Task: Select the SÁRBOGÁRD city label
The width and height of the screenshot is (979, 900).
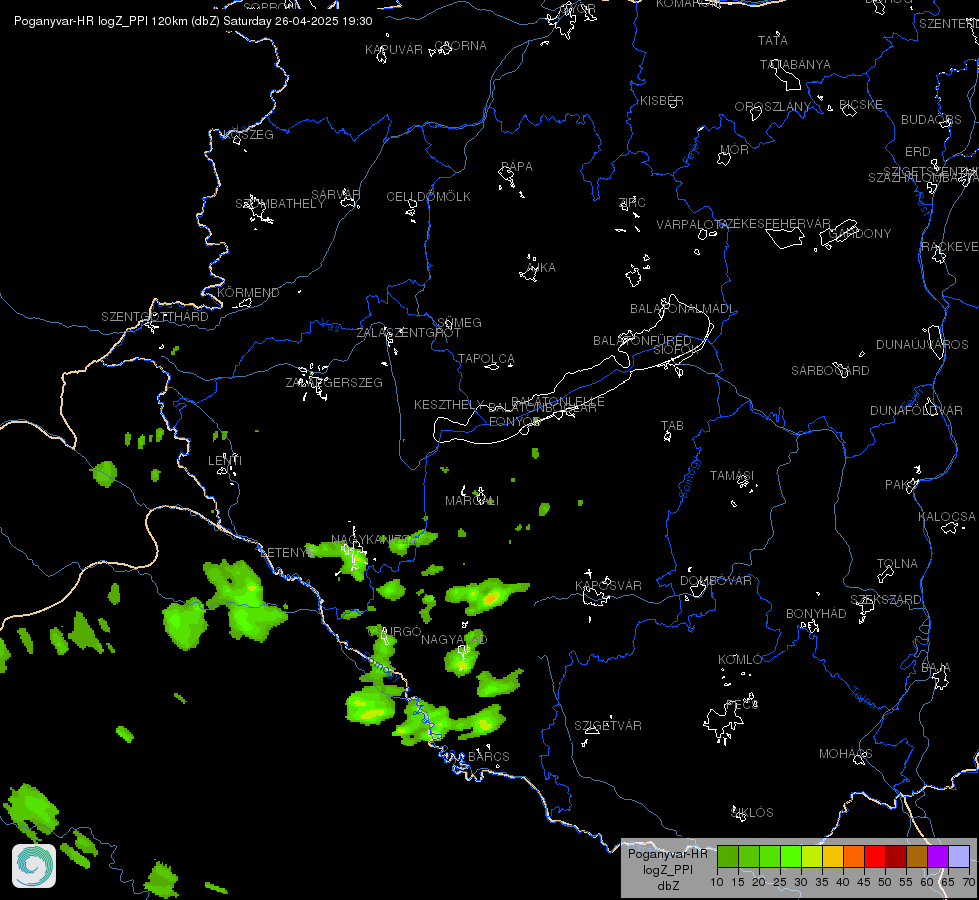Action: (x=830, y=370)
